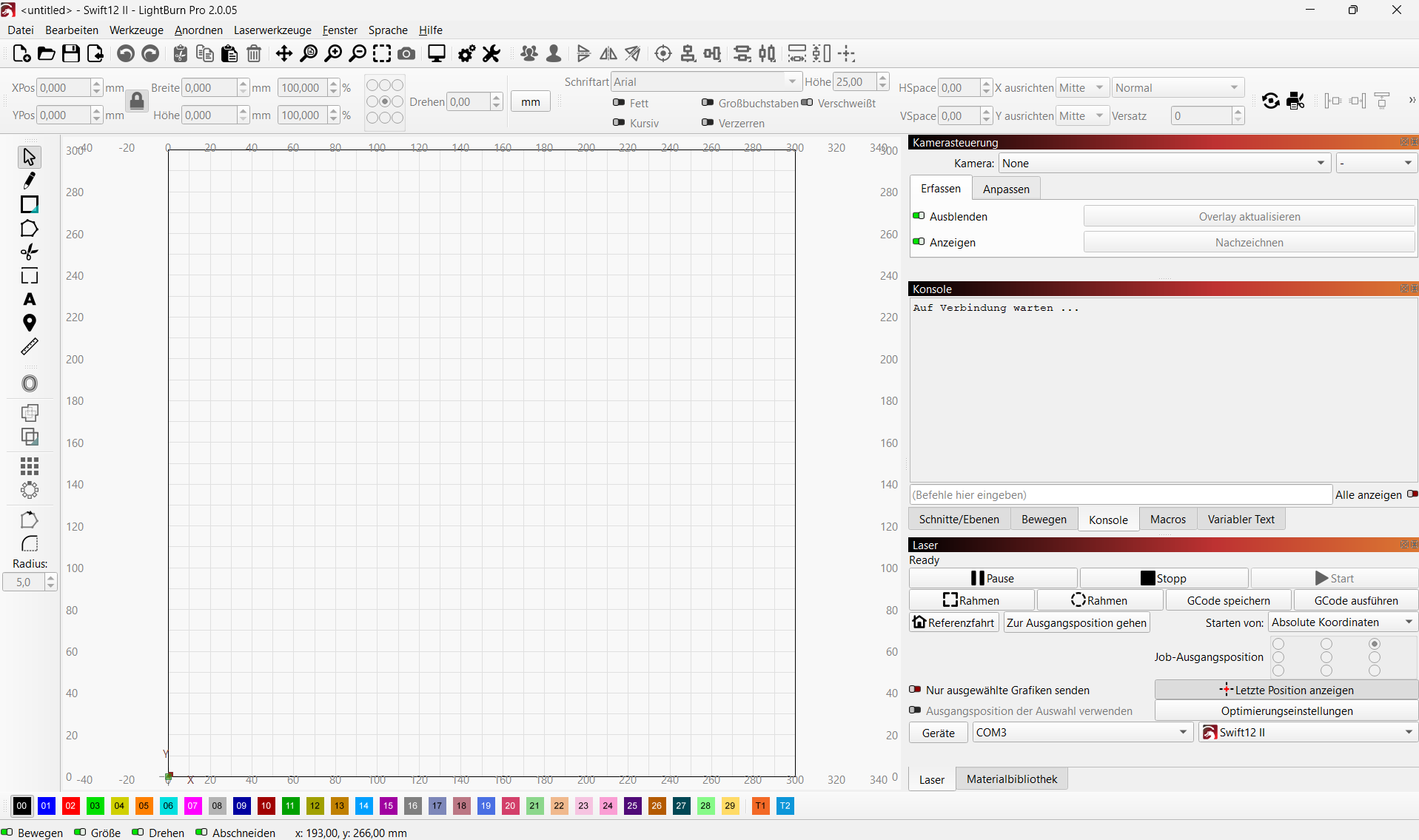
Task: Open the Grid Array tool
Action: pos(30,466)
